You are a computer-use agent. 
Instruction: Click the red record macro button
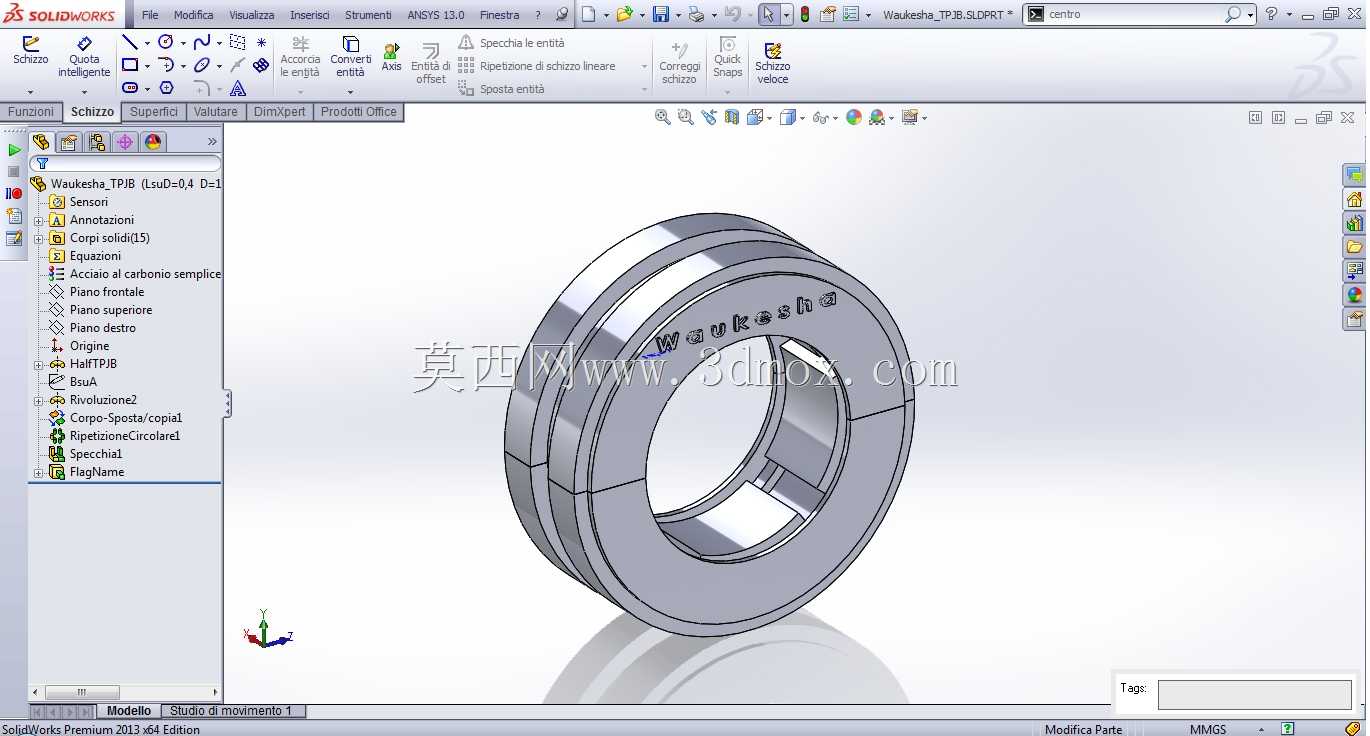pyautogui.click(x=14, y=193)
